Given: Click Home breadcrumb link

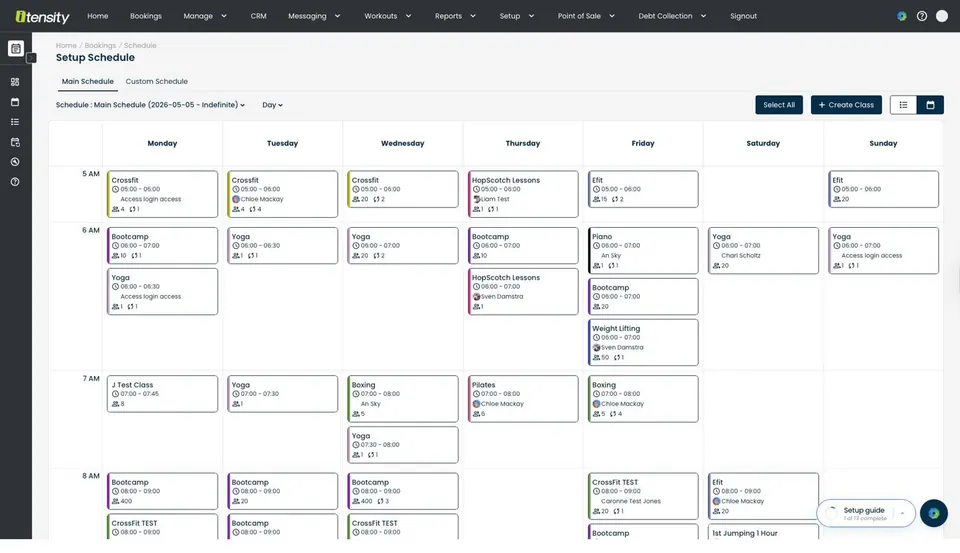Looking at the screenshot, I should click(x=66, y=45).
